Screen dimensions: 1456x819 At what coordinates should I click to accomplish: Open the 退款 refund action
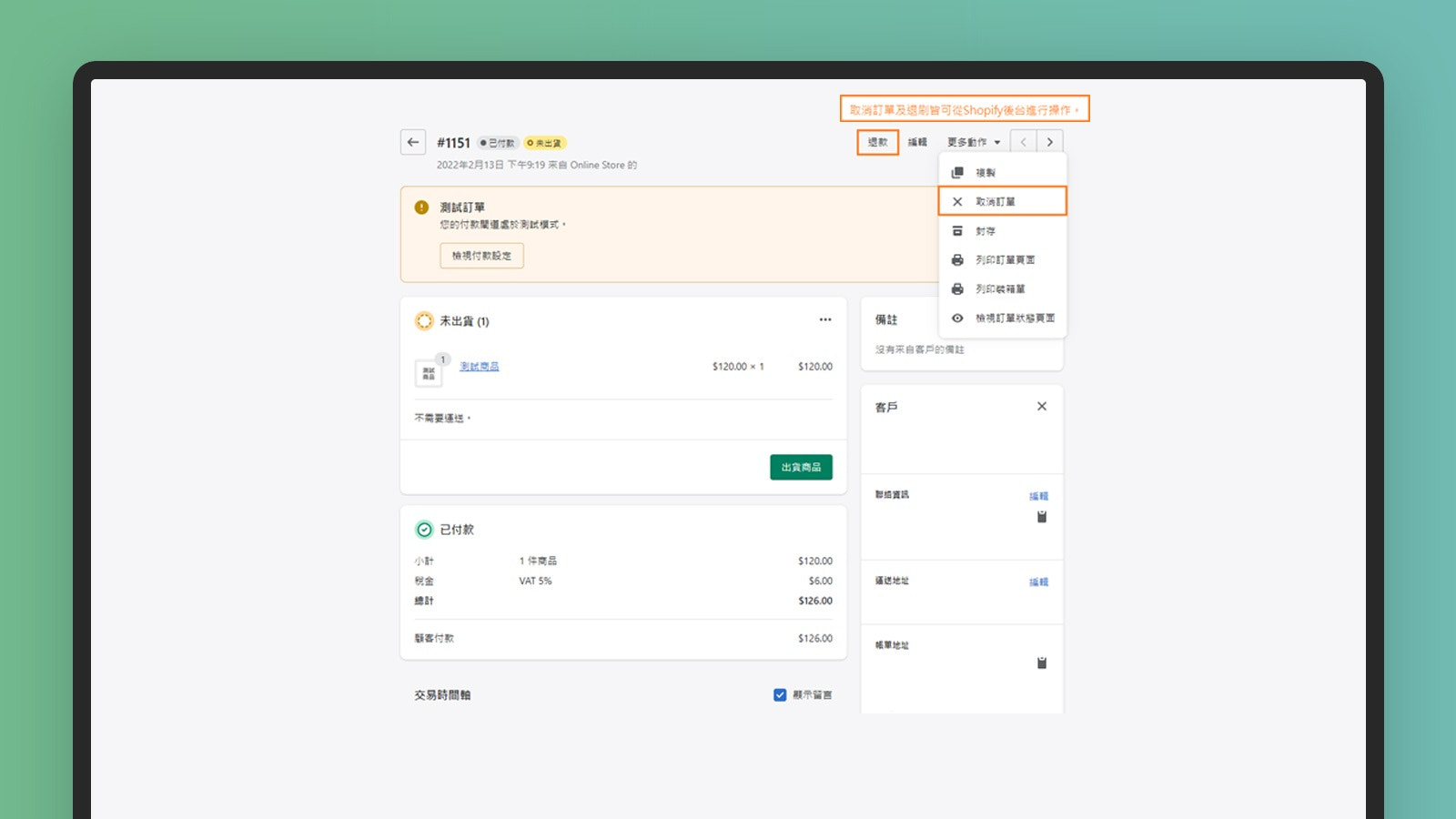point(878,142)
